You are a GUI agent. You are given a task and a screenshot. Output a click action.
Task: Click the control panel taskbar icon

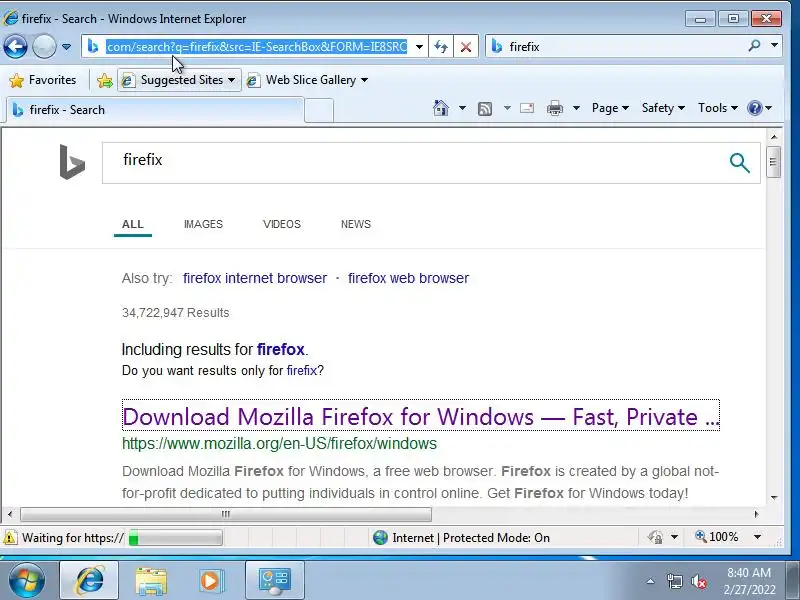(274, 580)
